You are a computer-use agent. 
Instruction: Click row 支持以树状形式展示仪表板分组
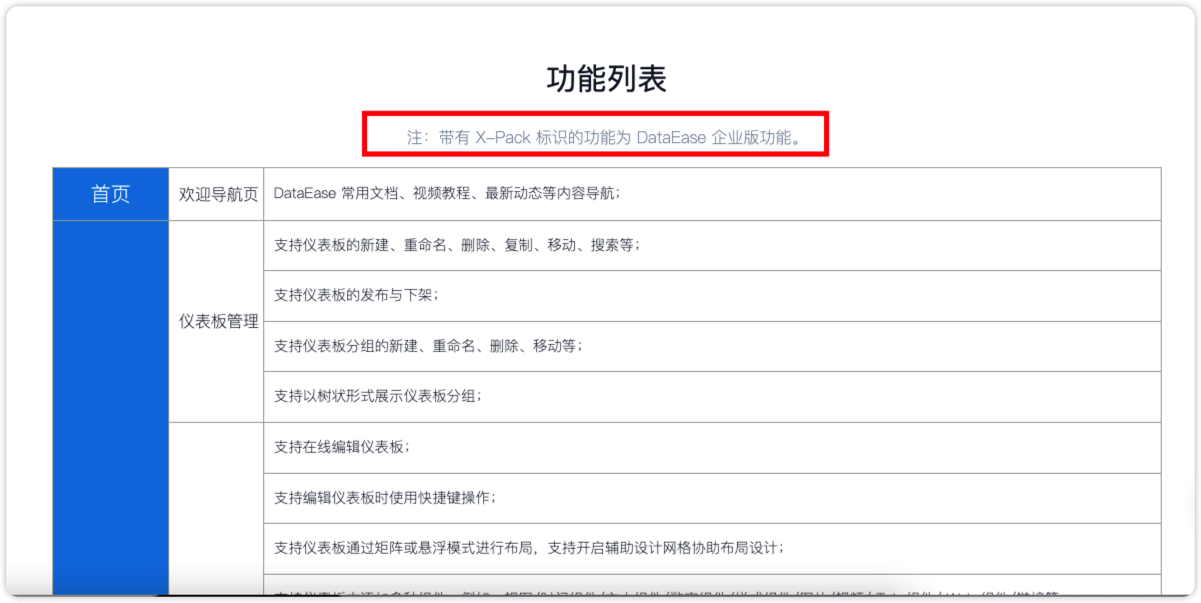tap(712, 397)
